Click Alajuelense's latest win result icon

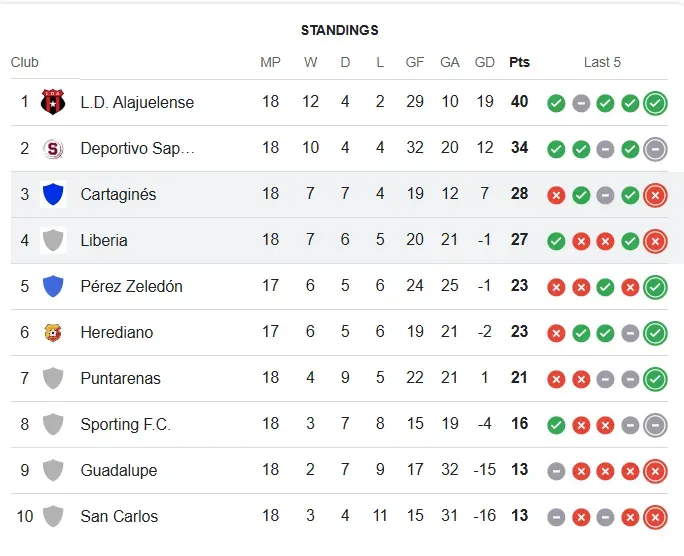pyautogui.click(x=655, y=102)
